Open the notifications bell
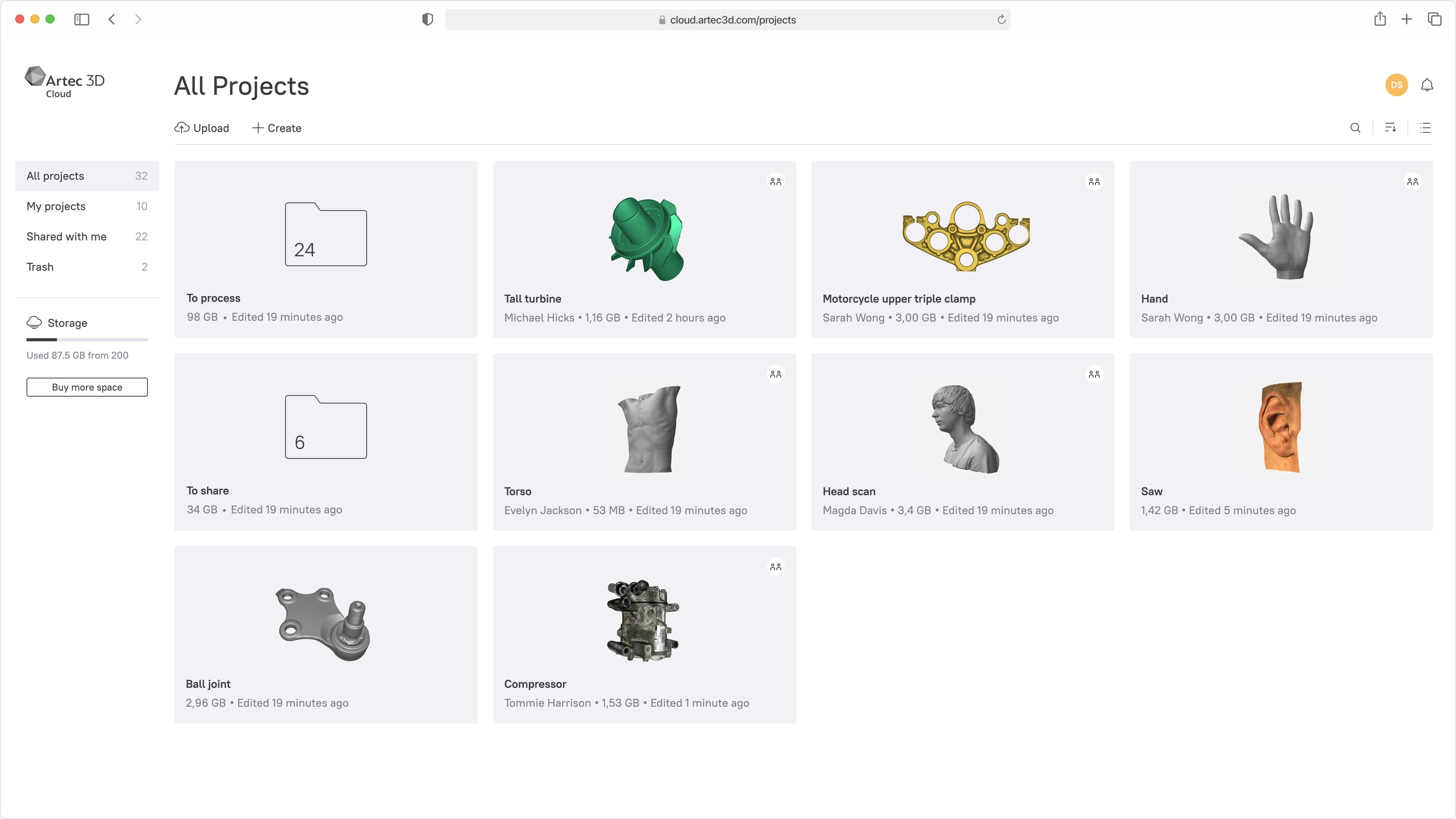 (1426, 85)
